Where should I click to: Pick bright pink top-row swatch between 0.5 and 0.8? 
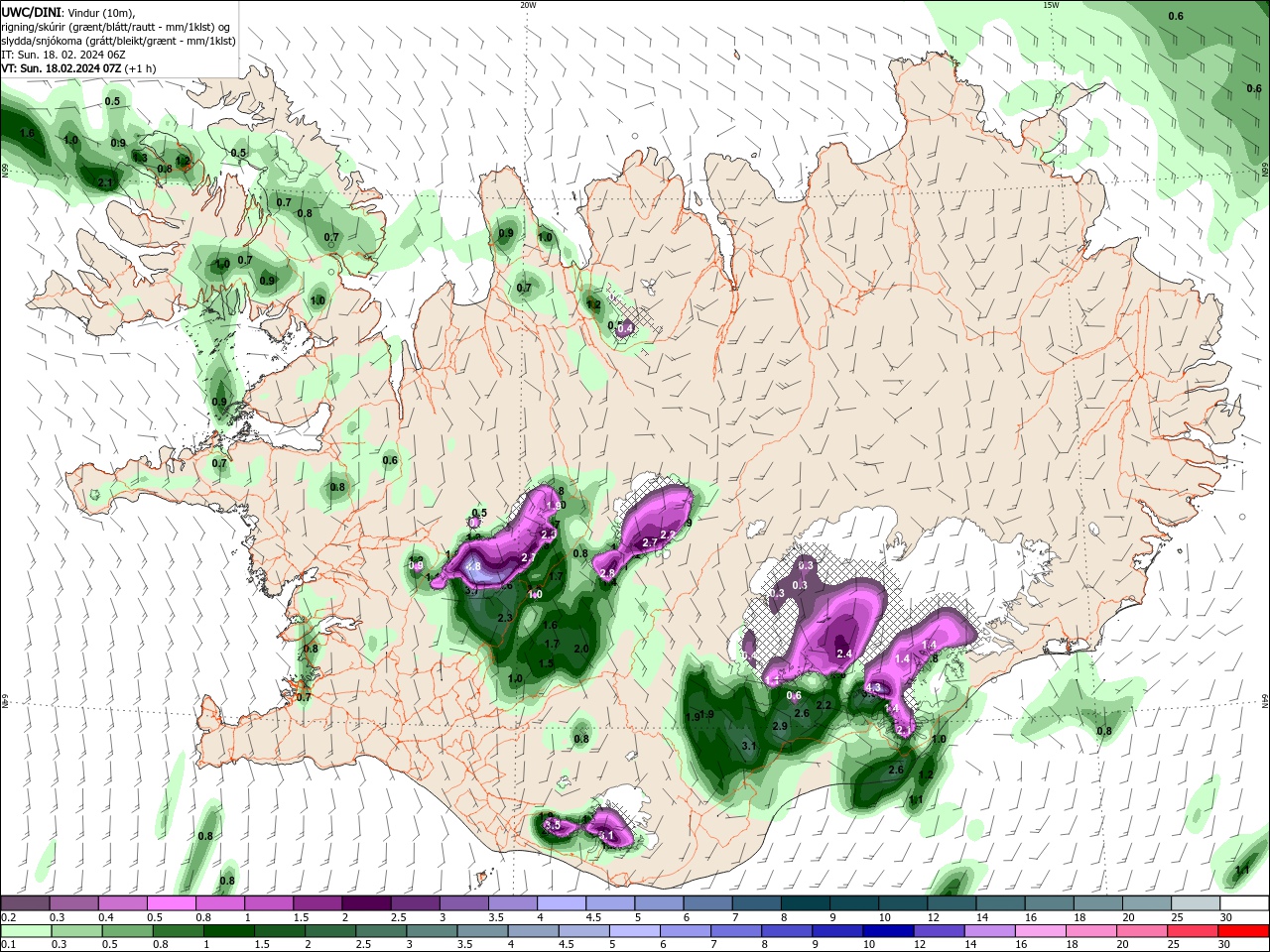point(171,903)
